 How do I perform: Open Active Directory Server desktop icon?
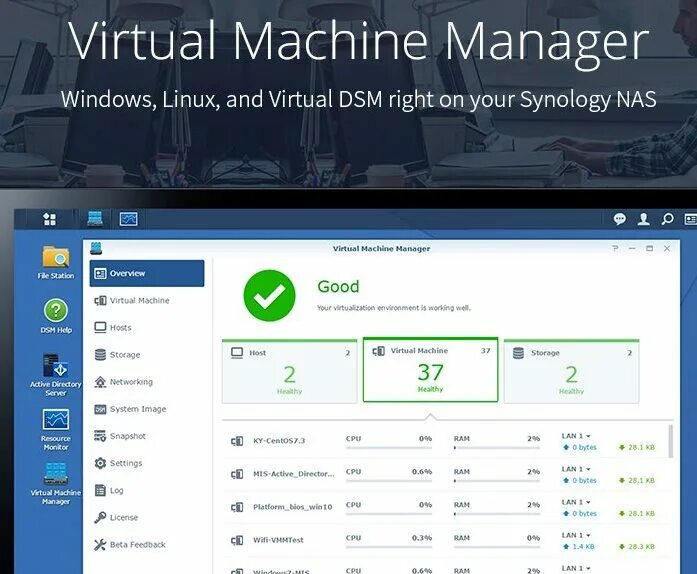pyautogui.click(x=56, y=375)
